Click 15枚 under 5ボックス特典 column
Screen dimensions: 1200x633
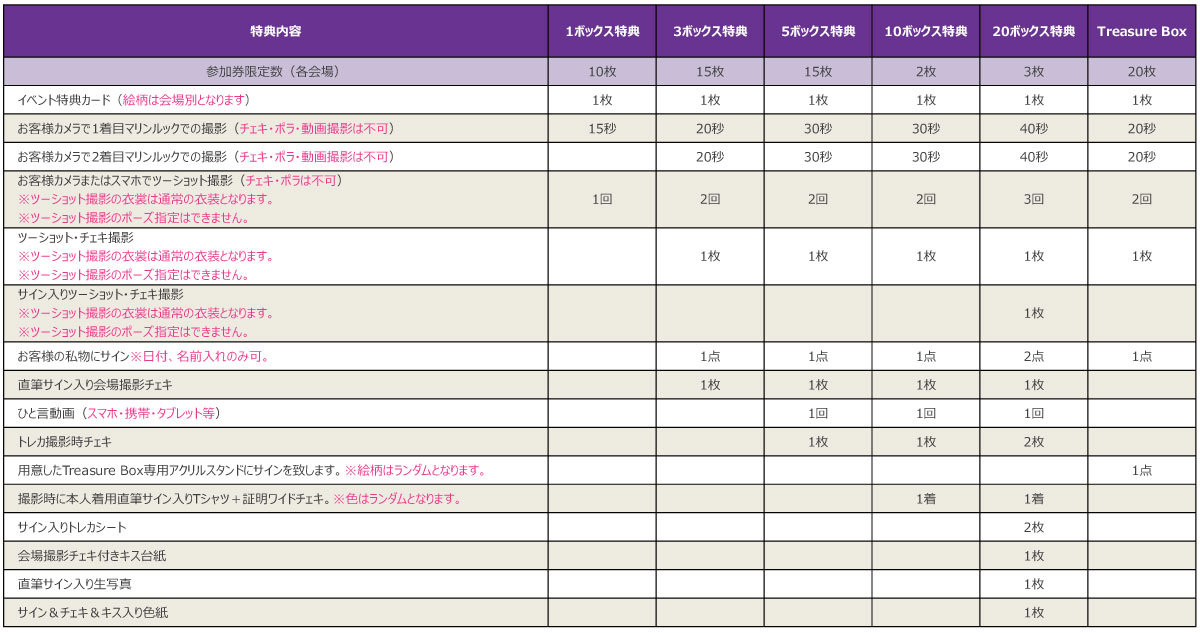pyautogui.click(x=818, y=72)
